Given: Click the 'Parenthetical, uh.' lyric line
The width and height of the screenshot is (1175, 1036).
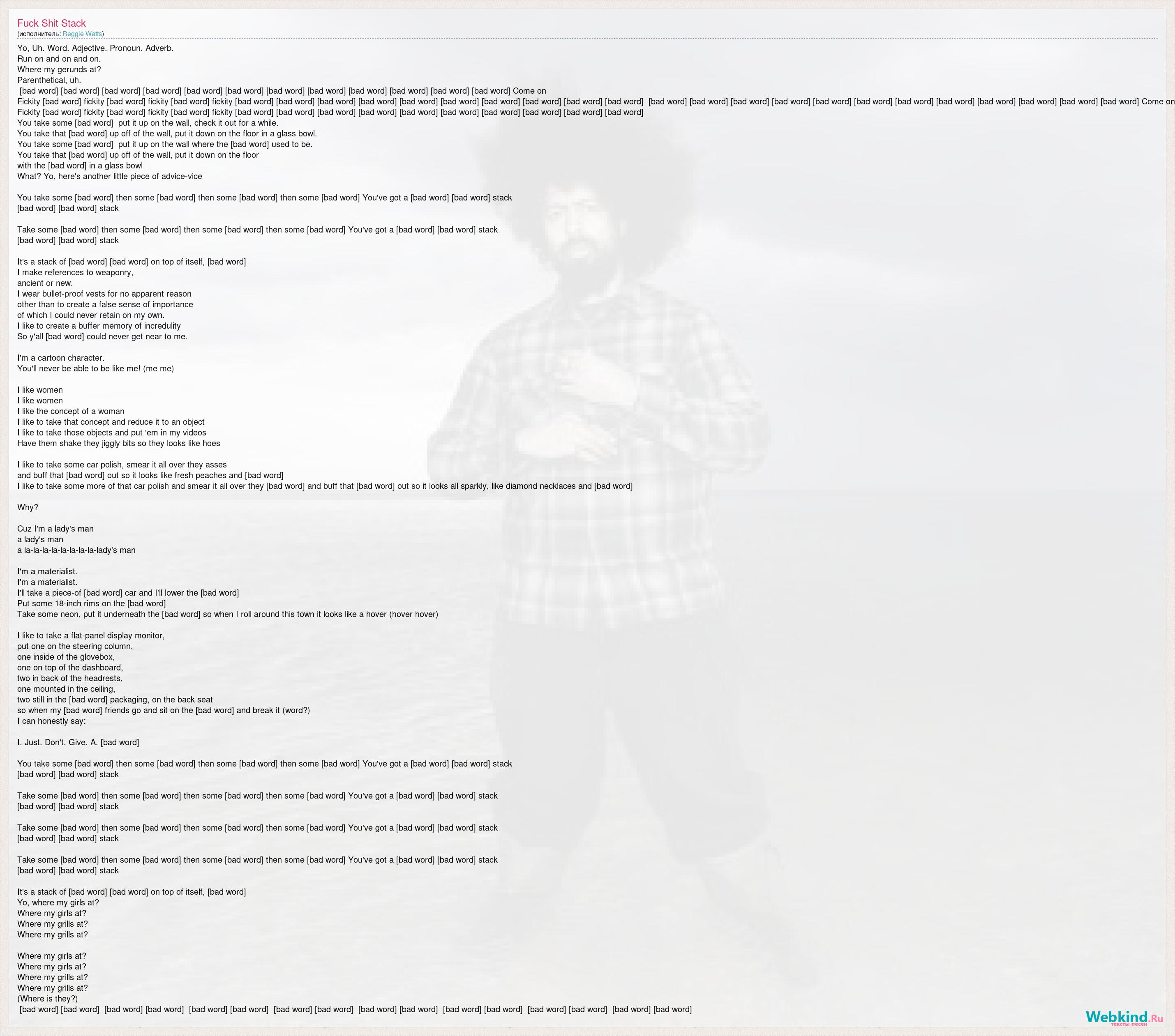Looking at the screenshot, I should [x=49, y=81].
